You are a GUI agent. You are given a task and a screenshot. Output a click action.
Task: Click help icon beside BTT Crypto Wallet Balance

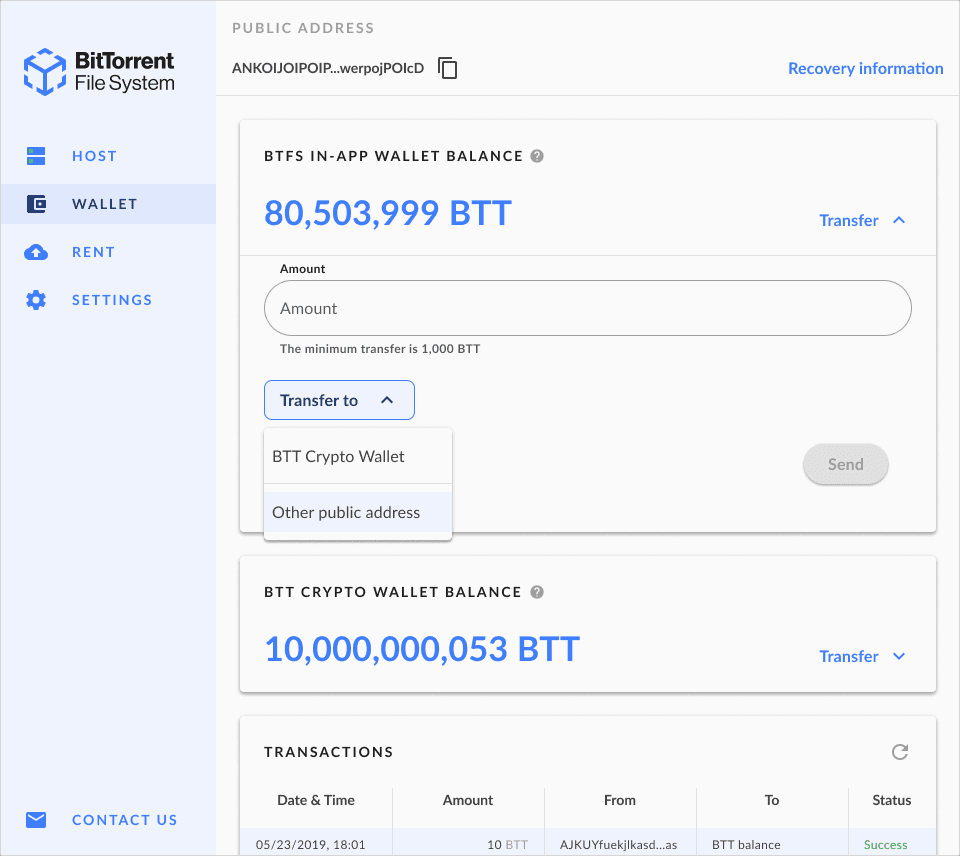pyautogui.click(x=537, y=592)
